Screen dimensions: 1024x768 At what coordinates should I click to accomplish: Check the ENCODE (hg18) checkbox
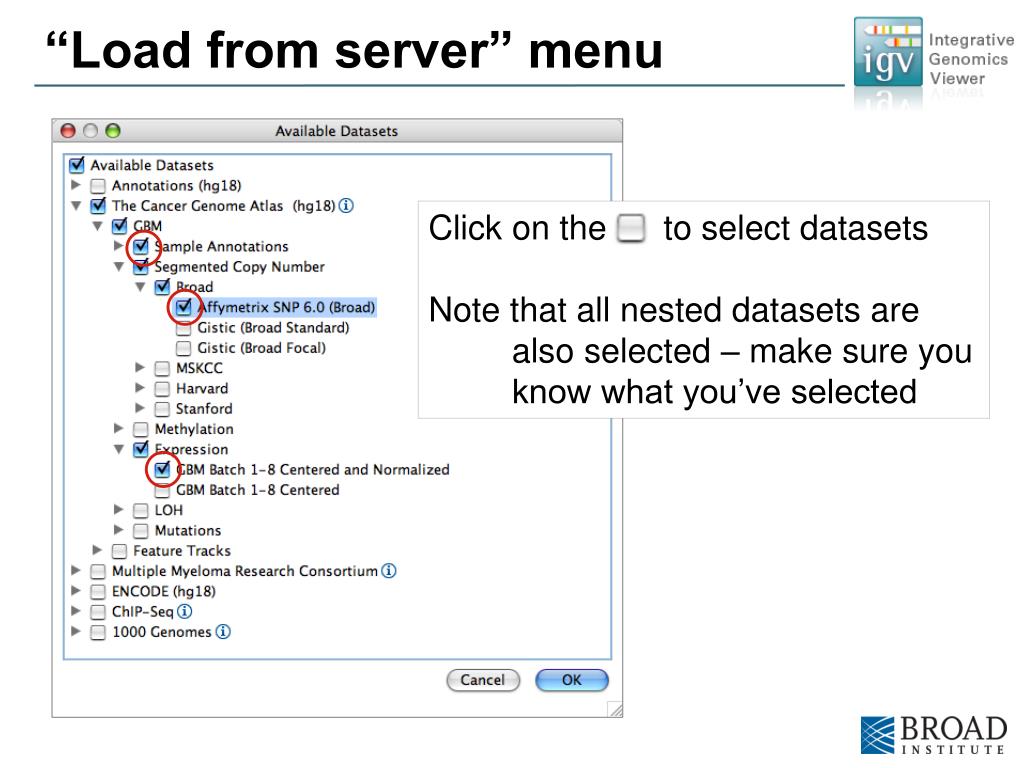98,592
